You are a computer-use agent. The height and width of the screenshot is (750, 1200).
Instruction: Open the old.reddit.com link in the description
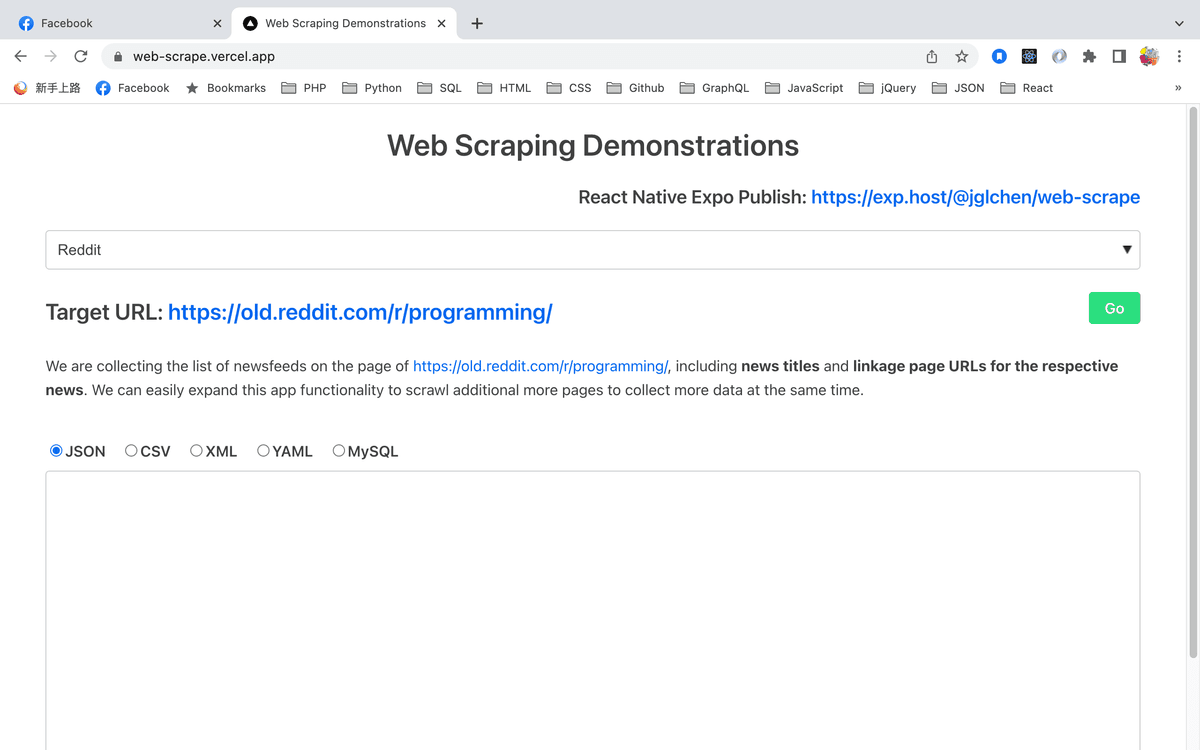point(541,366)
